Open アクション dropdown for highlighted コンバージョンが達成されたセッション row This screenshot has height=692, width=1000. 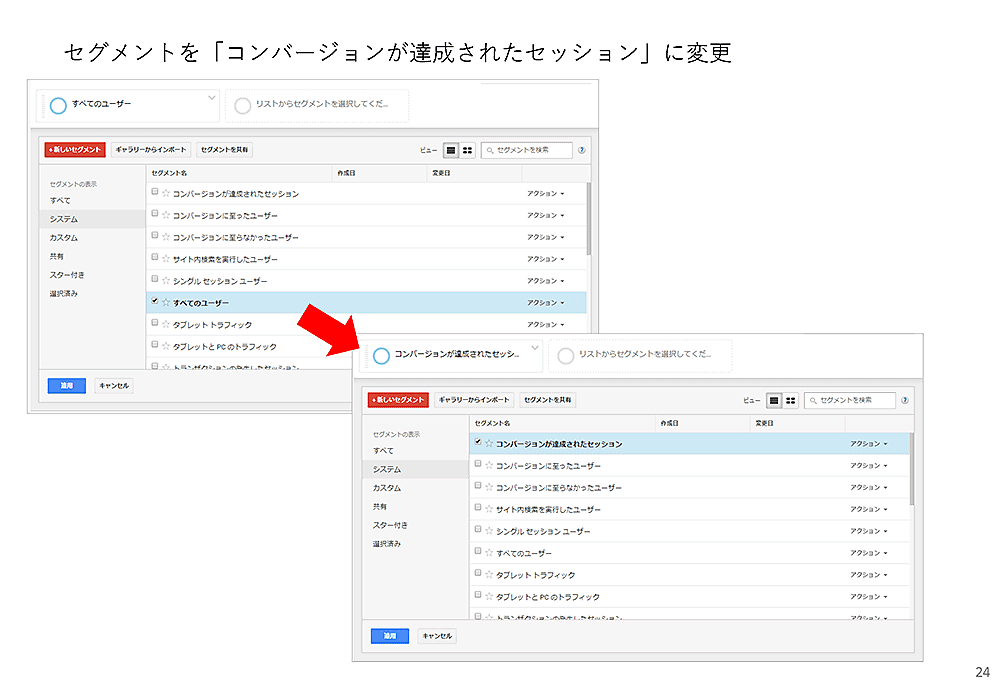pos(868,443)
